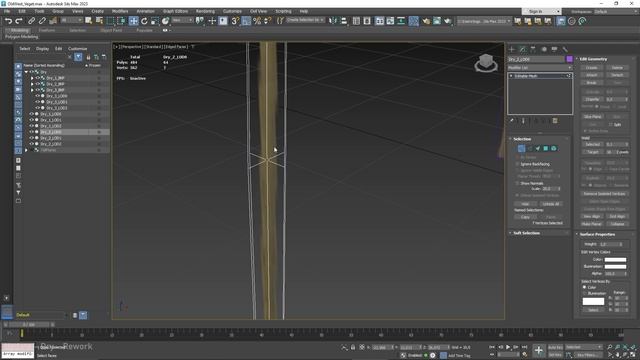640x360 pixels.
Task: Click the Redo arrow icon
Action: coord(19,21)
